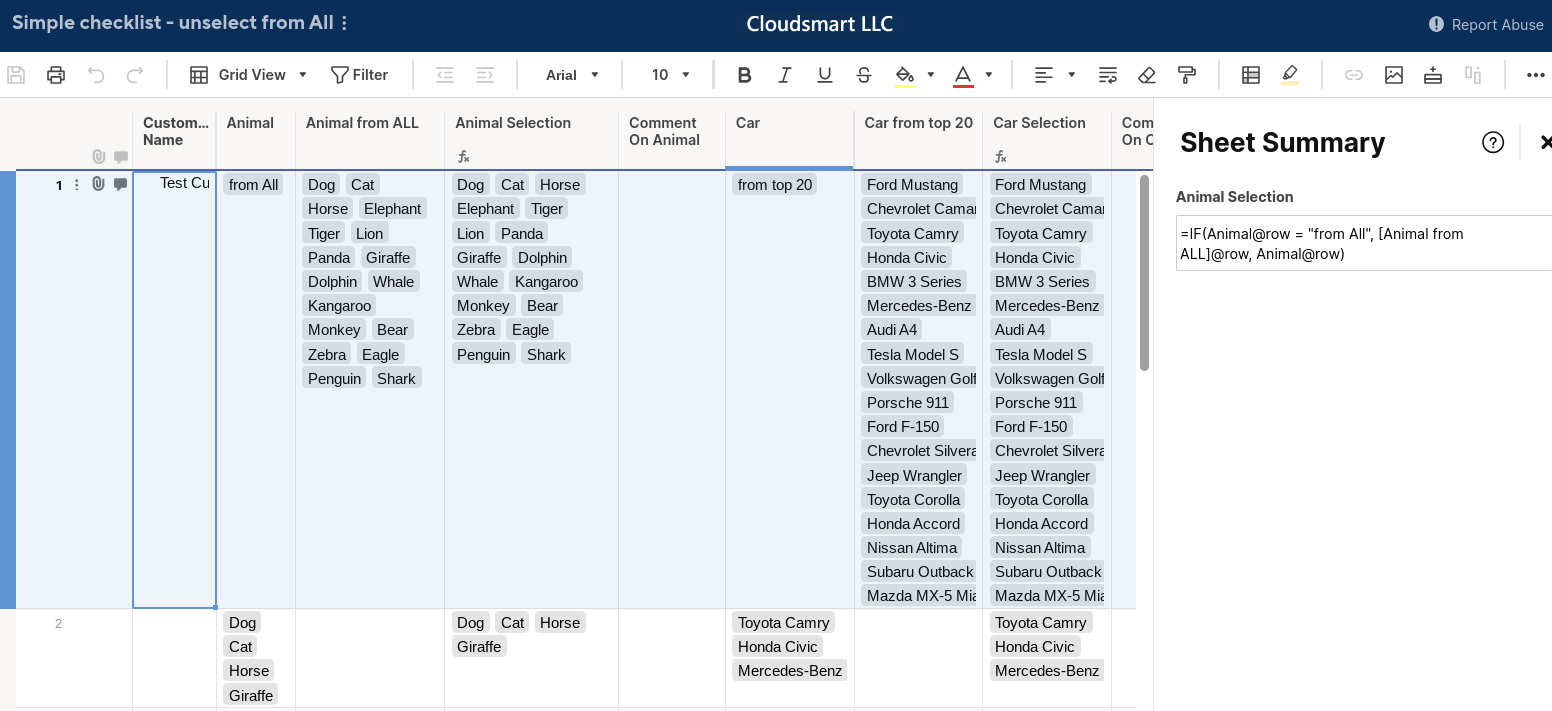Click the insert row icon

click(x=1433, y=75)
